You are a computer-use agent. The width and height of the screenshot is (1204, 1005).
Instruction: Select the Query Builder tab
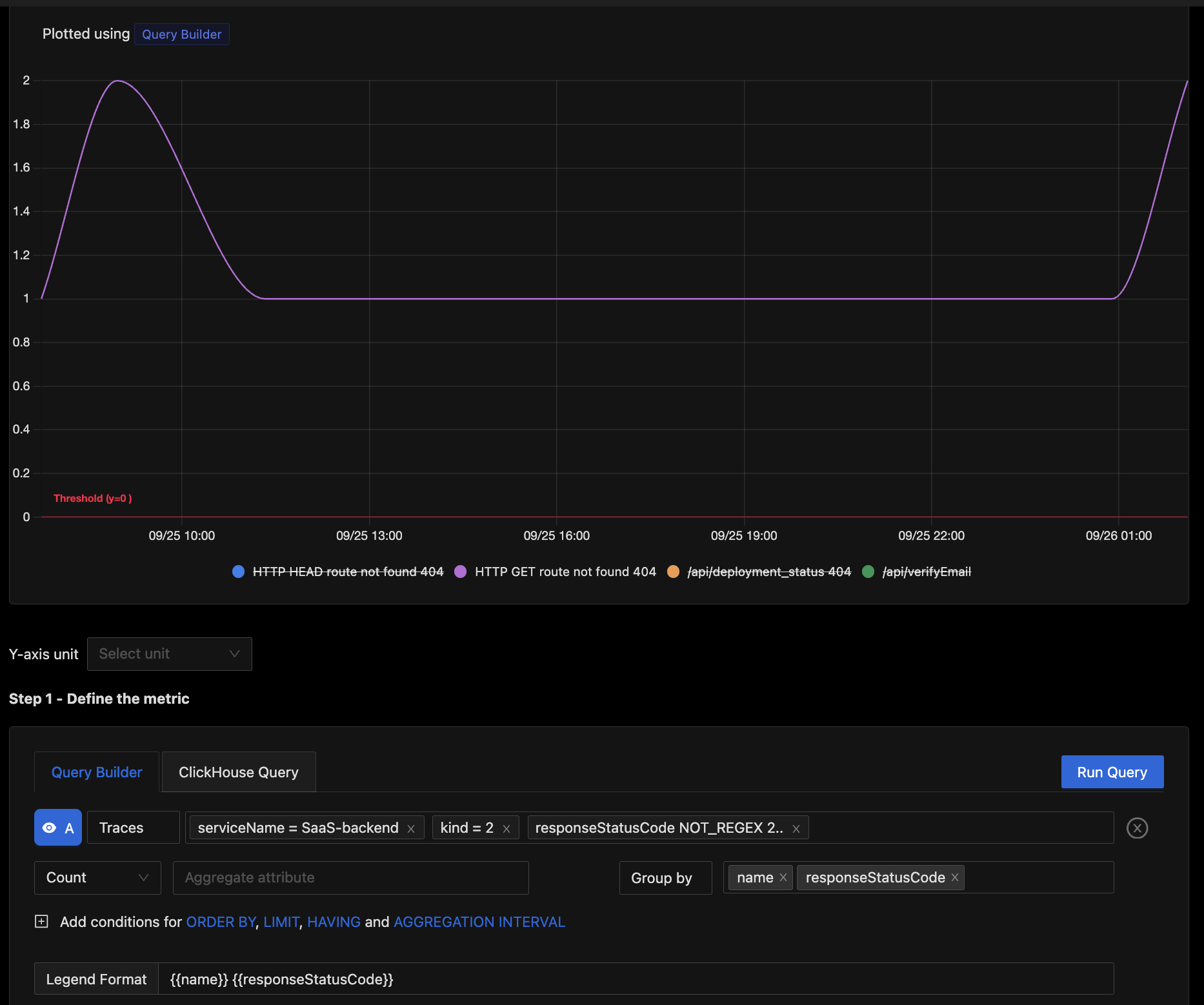point(96,771)
